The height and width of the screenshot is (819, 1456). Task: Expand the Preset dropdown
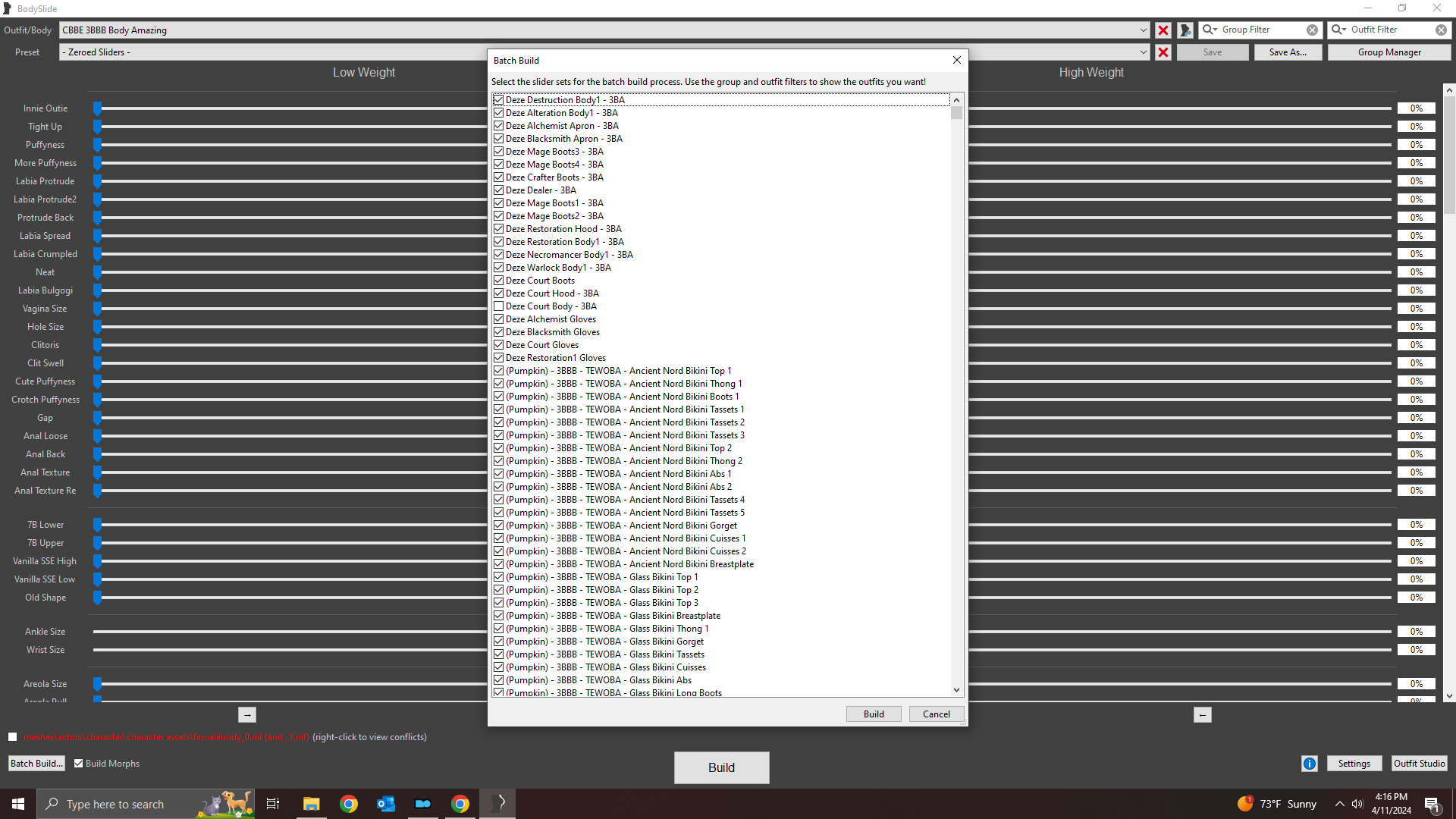(1144, 52)
